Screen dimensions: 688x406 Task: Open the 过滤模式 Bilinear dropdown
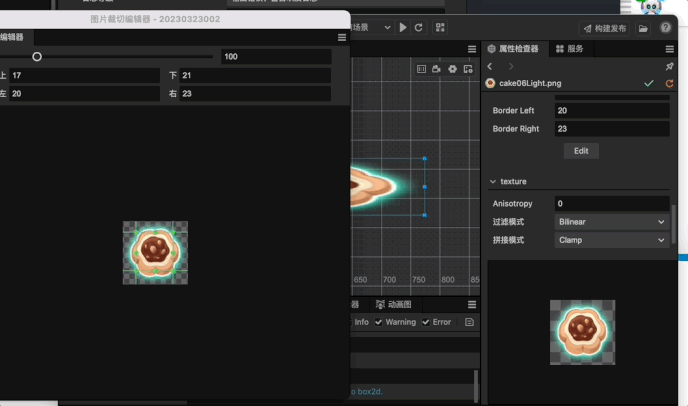612,222
